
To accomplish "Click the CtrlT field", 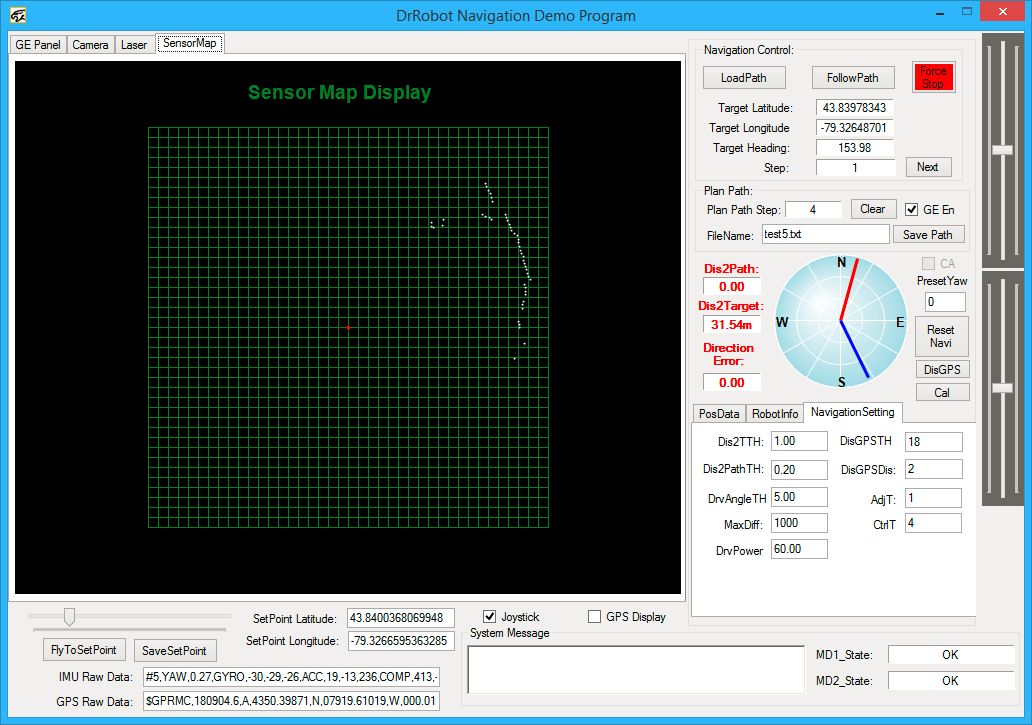I will point(933,523).
